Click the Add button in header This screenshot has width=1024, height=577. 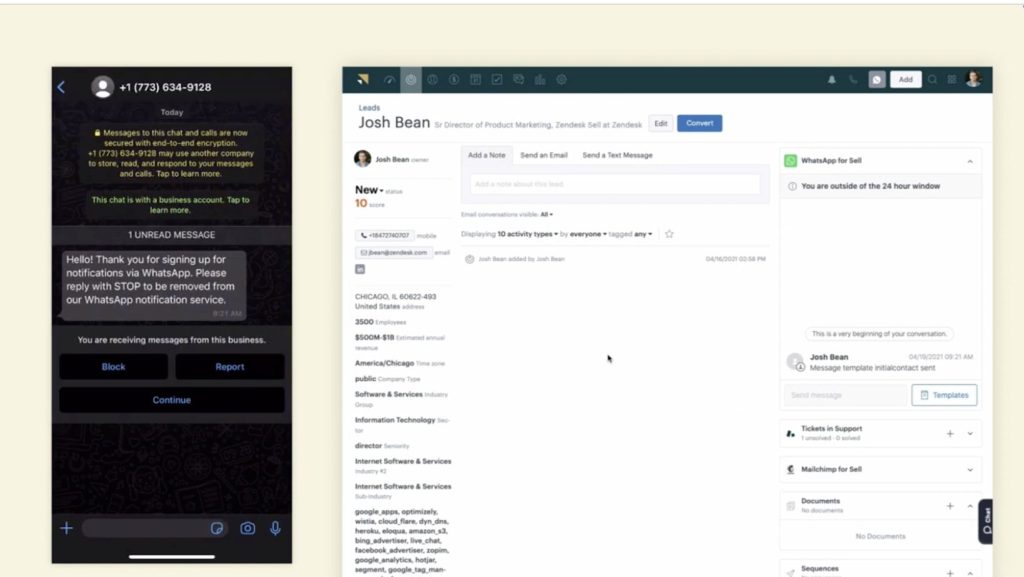[x=906, y=80]
